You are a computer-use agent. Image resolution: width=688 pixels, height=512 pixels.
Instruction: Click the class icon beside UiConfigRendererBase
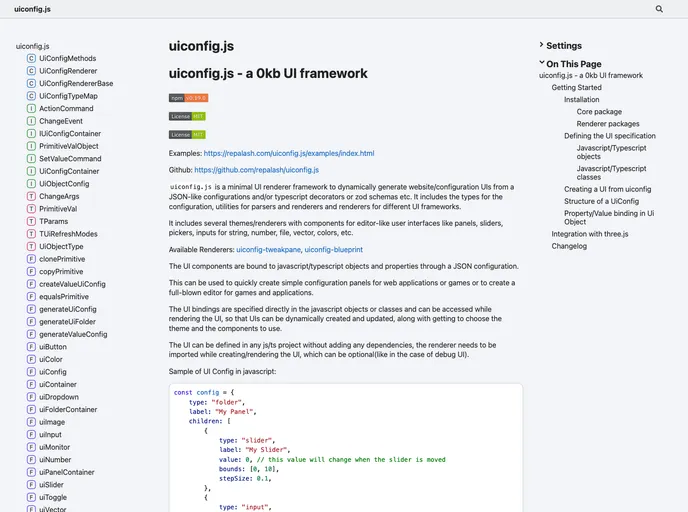coord(31,83)
